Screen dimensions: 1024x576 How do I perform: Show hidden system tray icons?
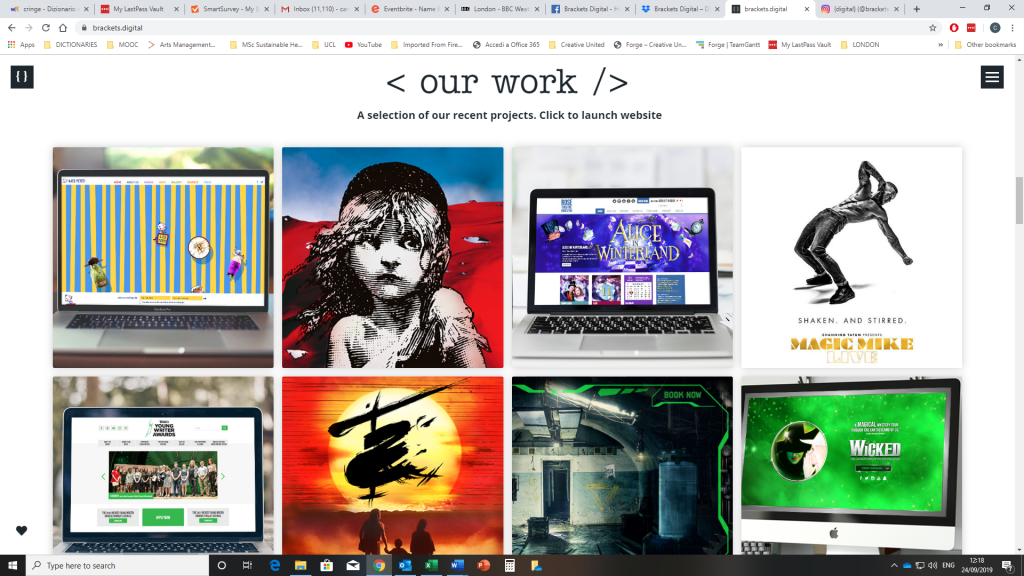893,565
